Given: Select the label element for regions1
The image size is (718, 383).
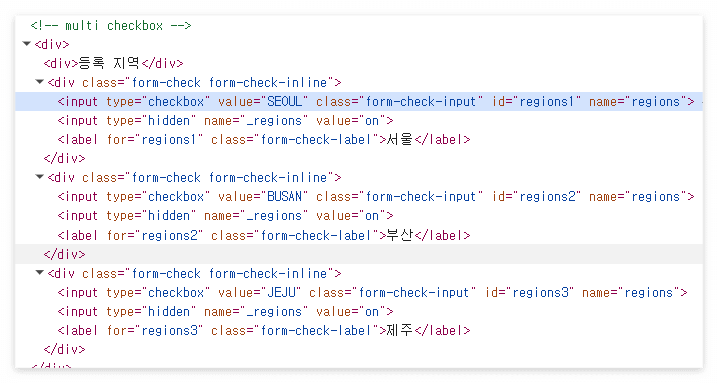Looking at the screenshot, I should [x=264, y=140].
